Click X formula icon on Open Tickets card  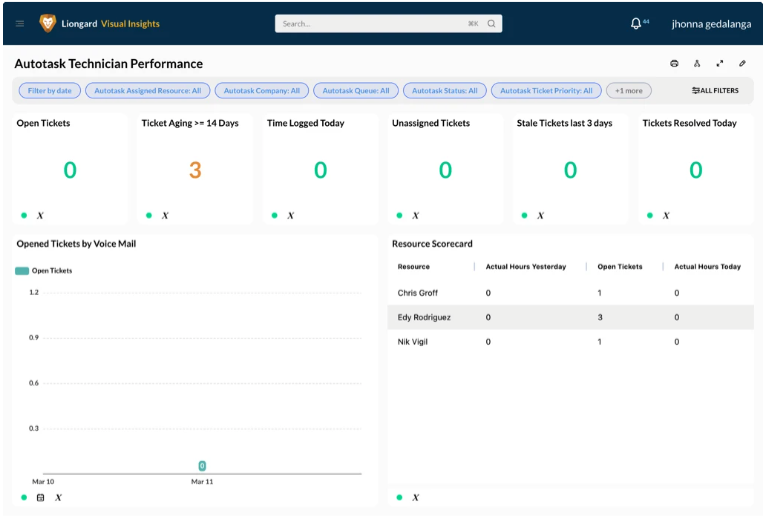tap(40, 215)
